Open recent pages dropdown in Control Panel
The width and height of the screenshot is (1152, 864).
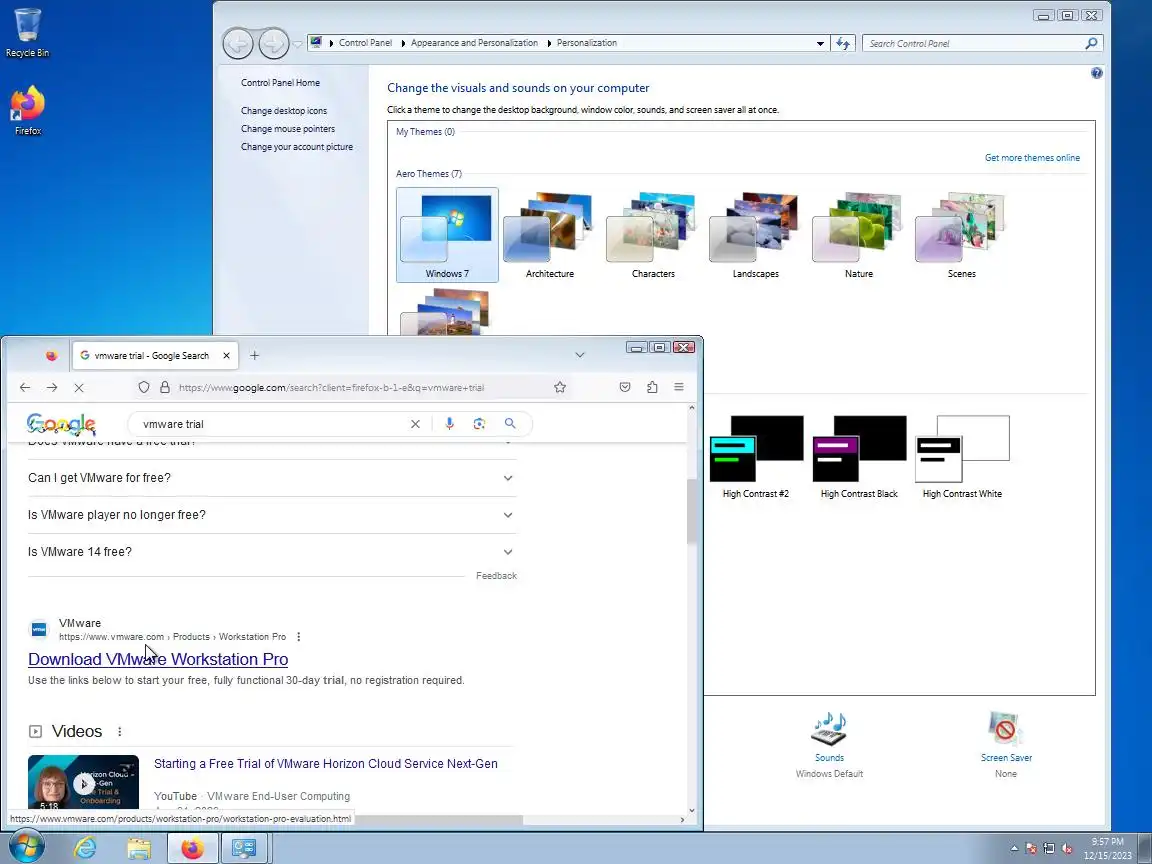[x=297, y=44]
